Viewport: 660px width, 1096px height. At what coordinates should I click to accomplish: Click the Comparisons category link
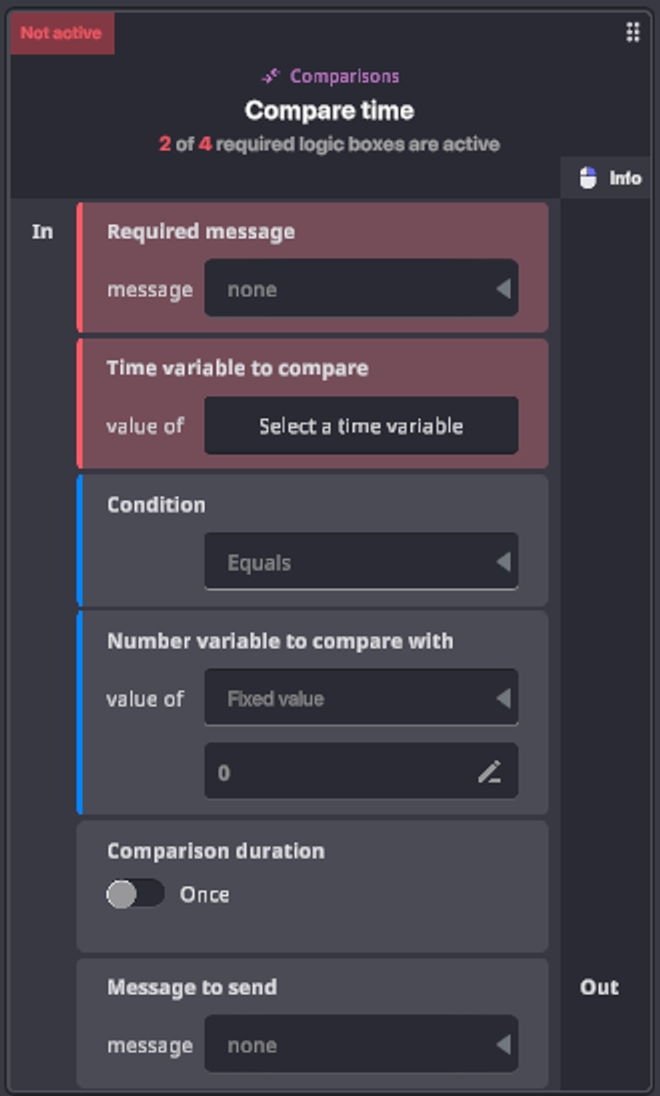(344, 76)
